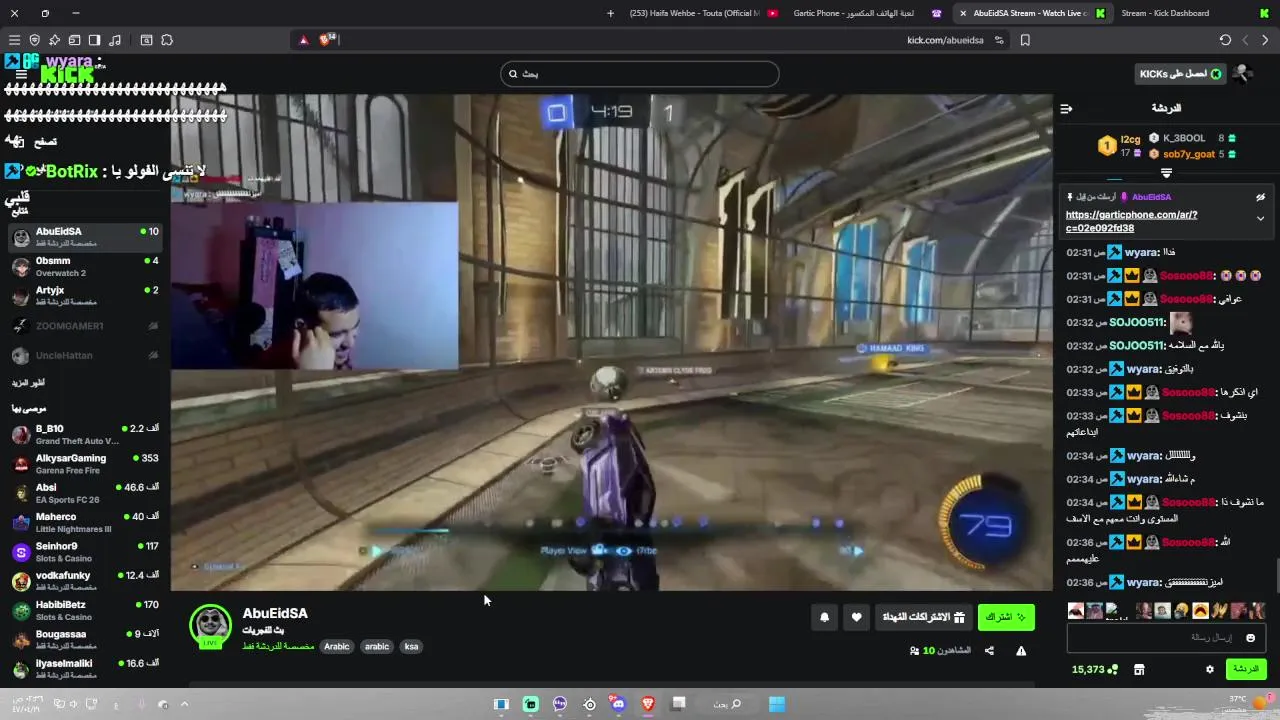Open a new browser tab
This screenshot has height=720, width=1280.
point(611,13)
